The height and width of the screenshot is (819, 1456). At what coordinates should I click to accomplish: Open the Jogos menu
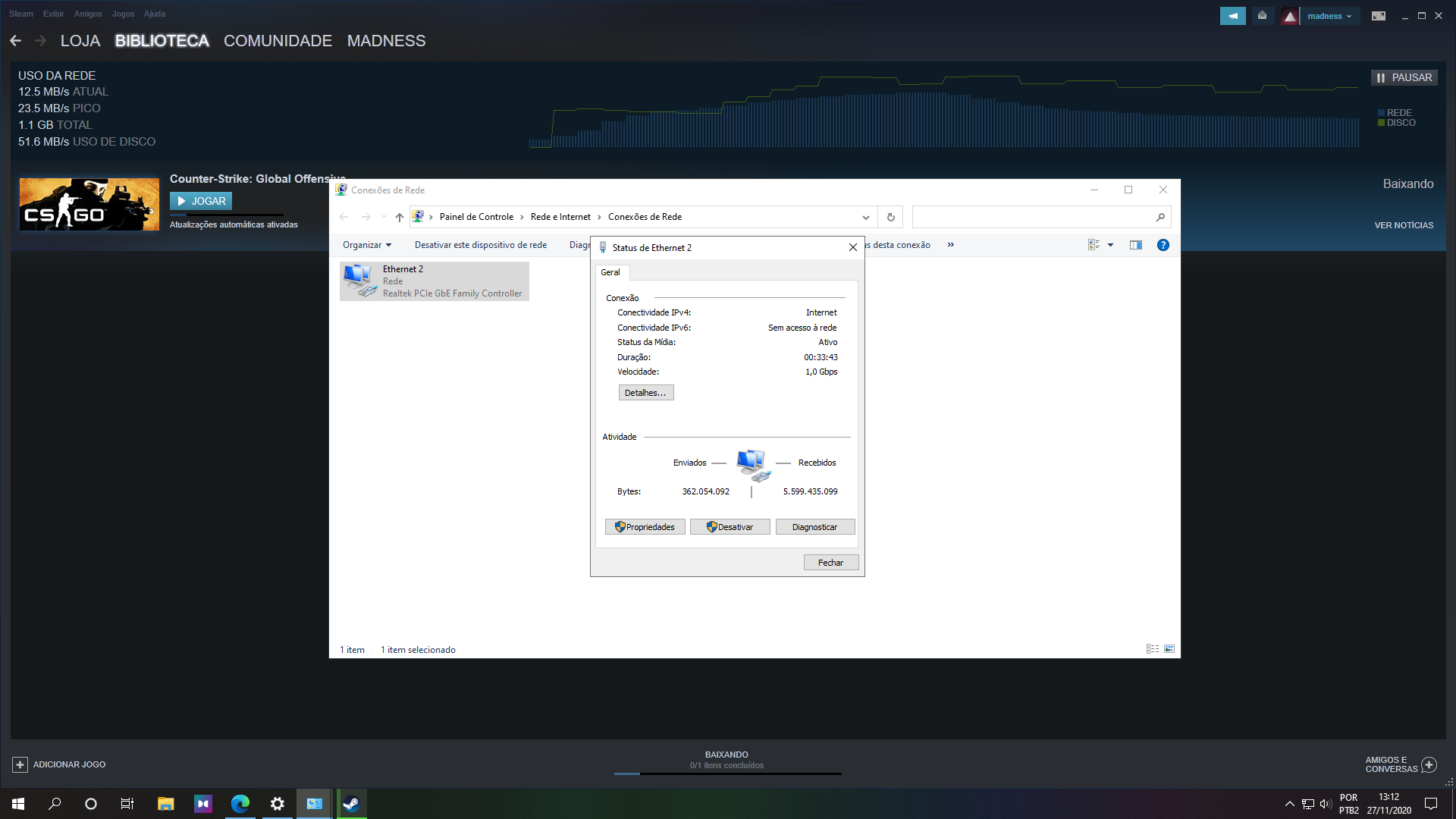click(123, 14)
